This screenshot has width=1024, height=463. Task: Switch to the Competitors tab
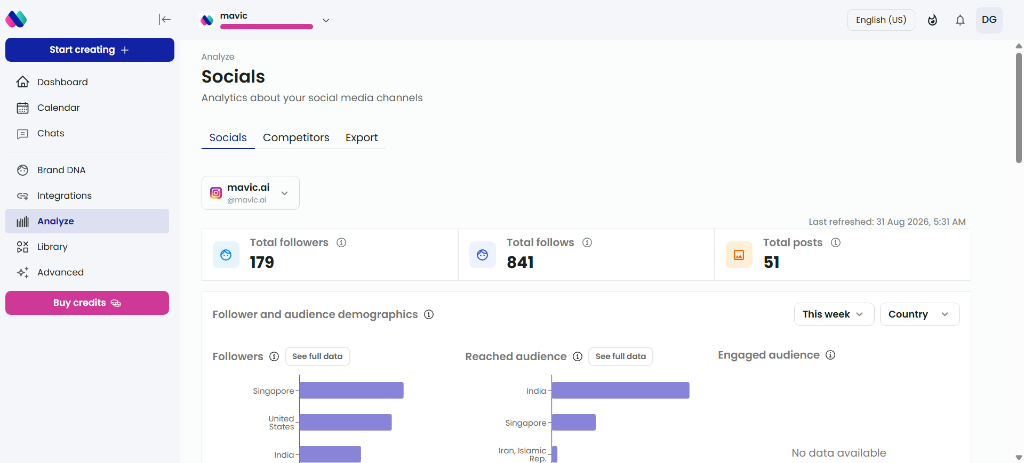click(296, 138)
